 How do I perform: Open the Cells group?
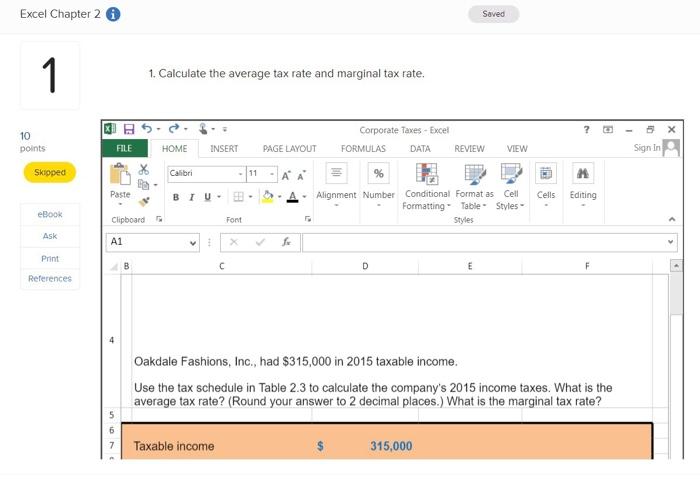(x=546, y=186)
